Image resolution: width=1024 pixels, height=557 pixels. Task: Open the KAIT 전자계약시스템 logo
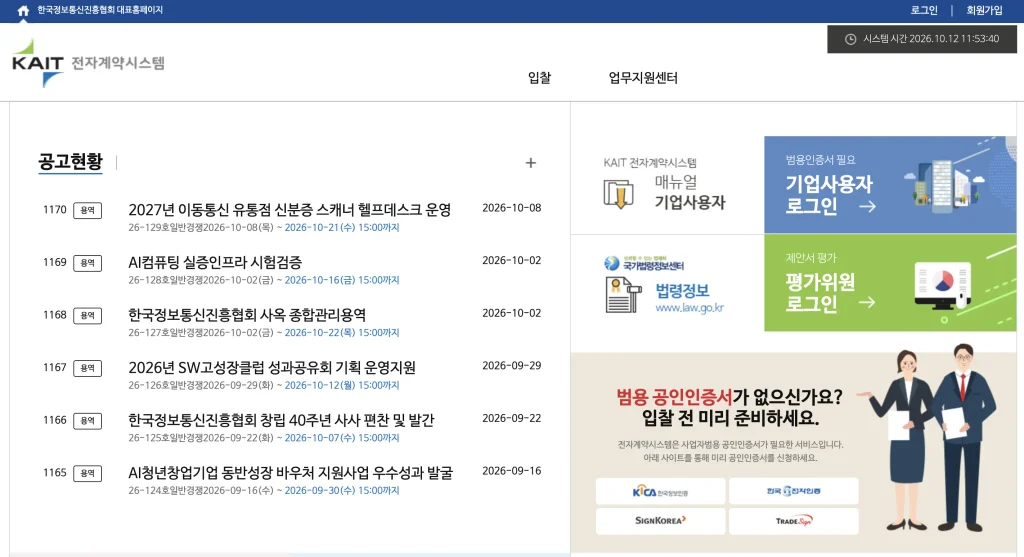[x=88, y=63]
